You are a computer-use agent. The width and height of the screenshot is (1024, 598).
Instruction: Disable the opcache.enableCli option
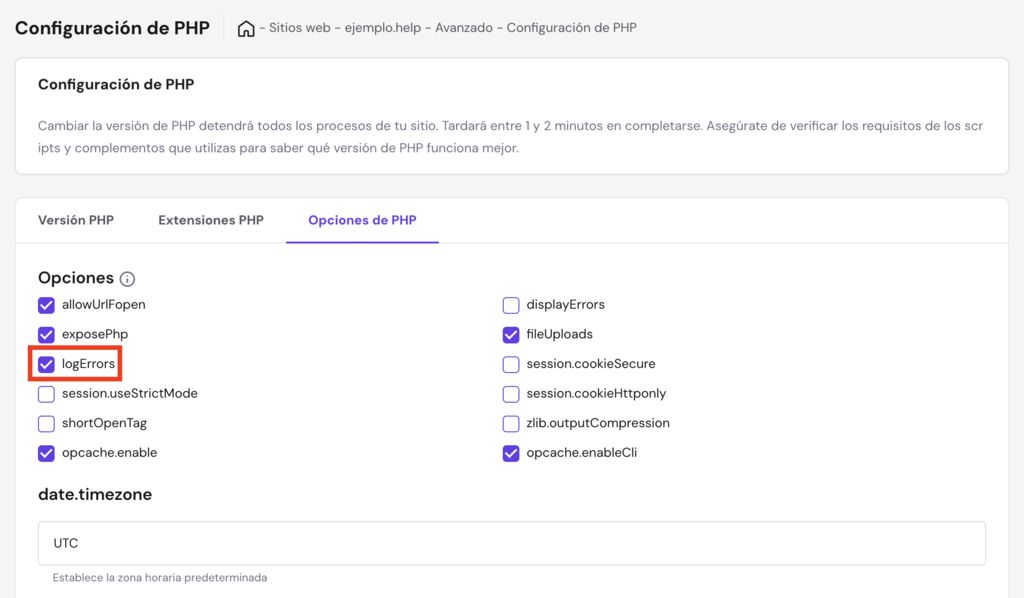click(x=511, y=453)
